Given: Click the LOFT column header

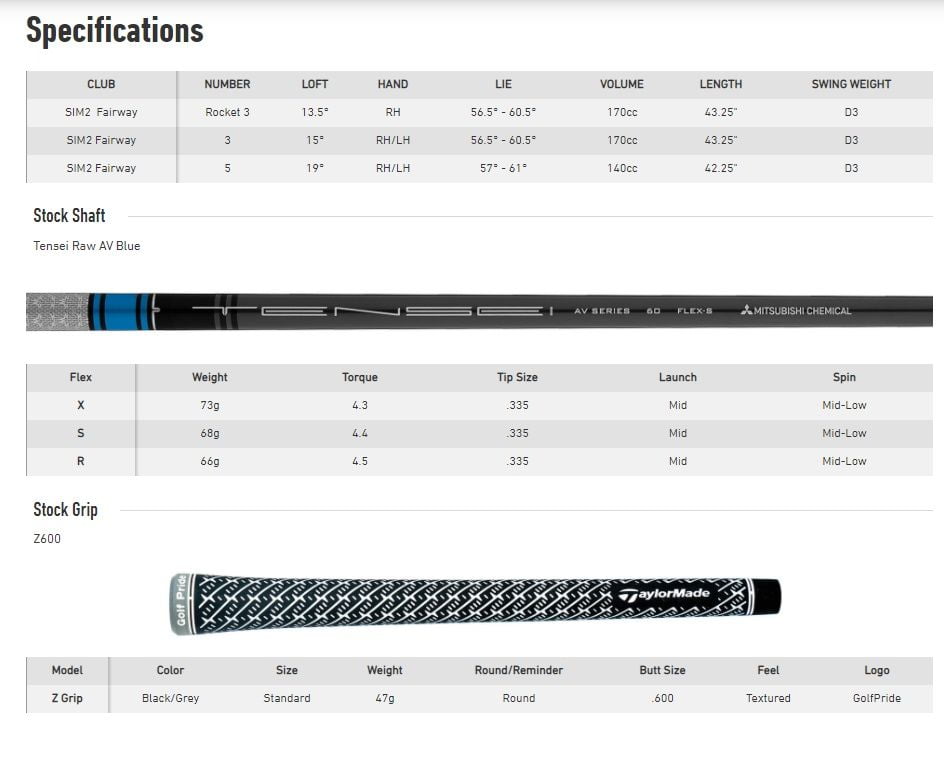Looking at the screenshot, I should coord(314,84).
